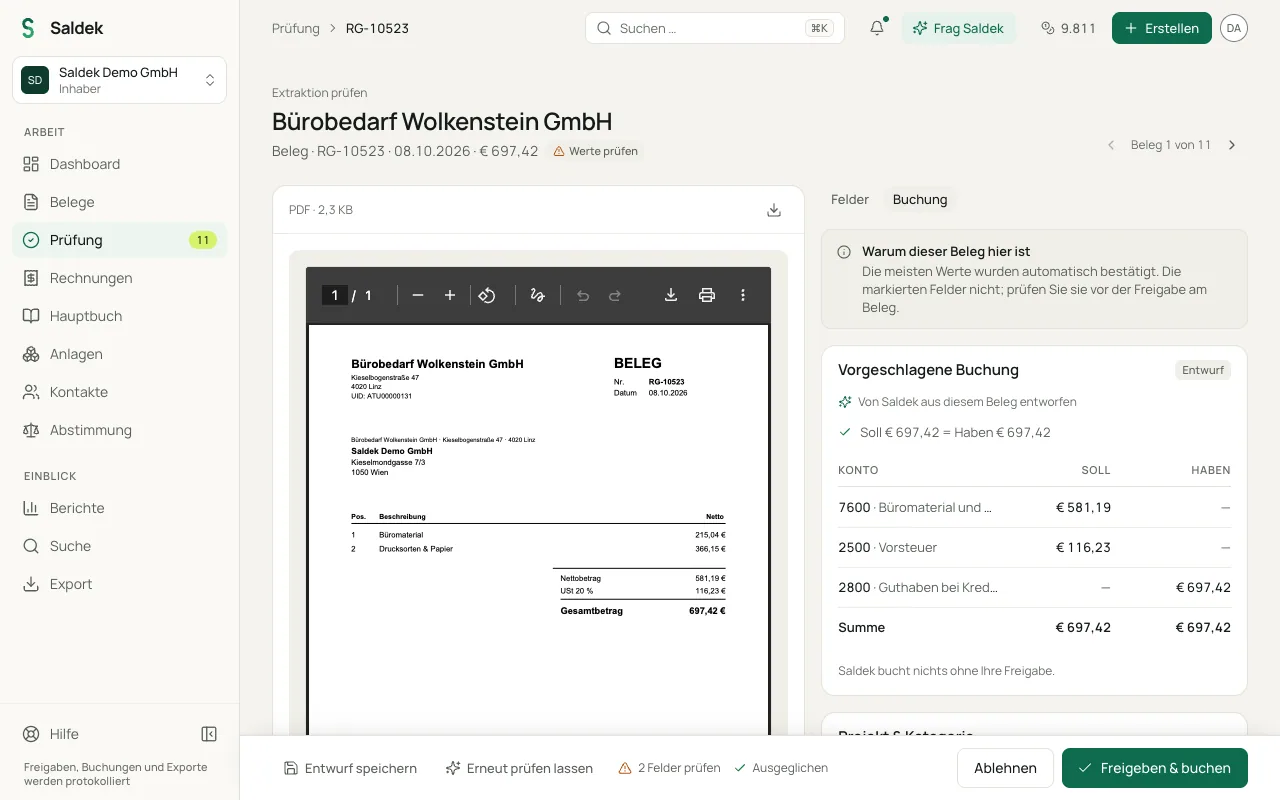Open the PDF viewer more options menu

point(743,295)
